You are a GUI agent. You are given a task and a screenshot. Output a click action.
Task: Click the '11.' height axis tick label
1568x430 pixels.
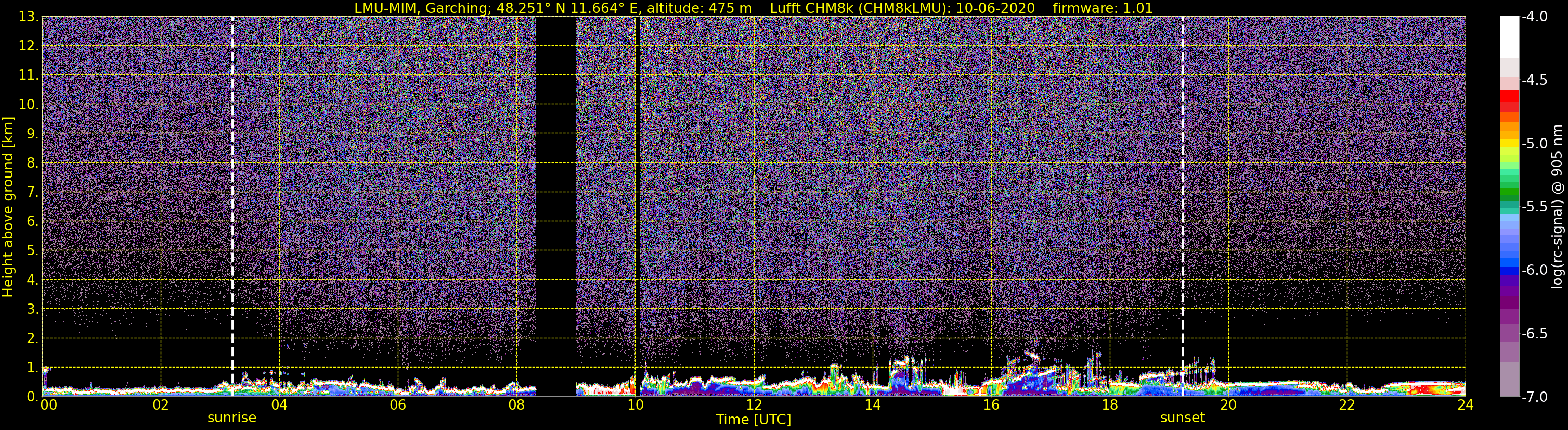tap(28, 75)
